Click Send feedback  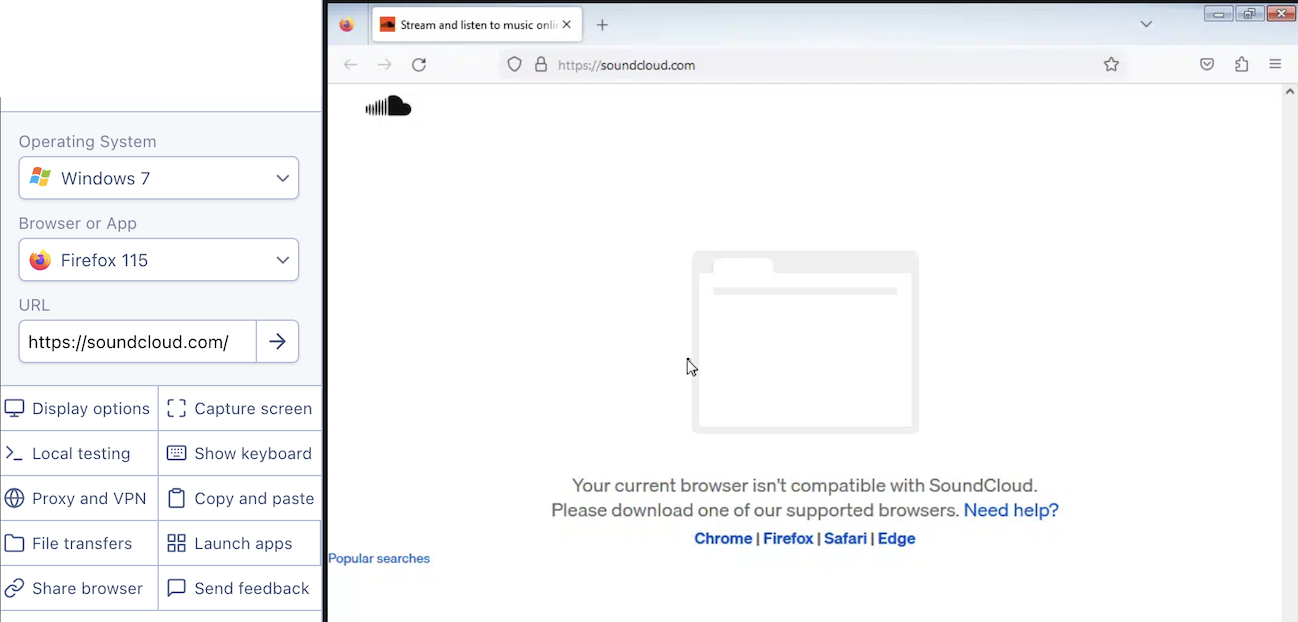[240, 588]
